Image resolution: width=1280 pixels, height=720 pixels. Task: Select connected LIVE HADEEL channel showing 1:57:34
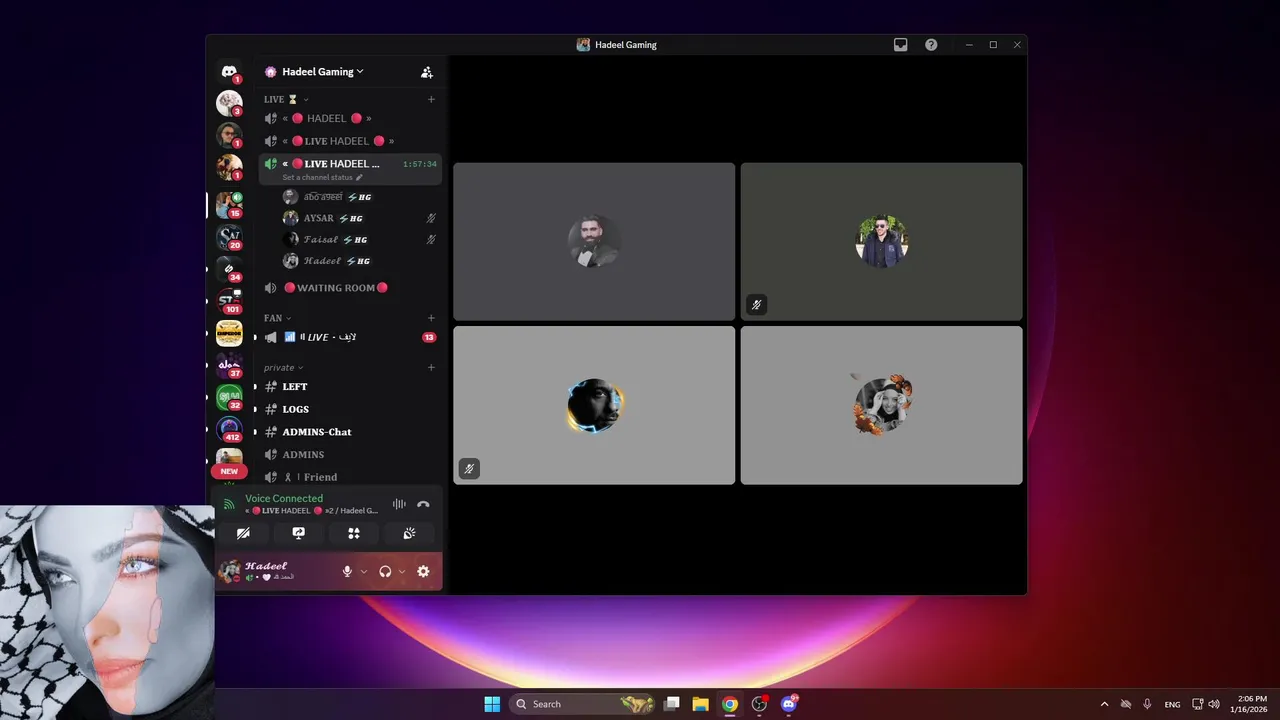(350, 169)
